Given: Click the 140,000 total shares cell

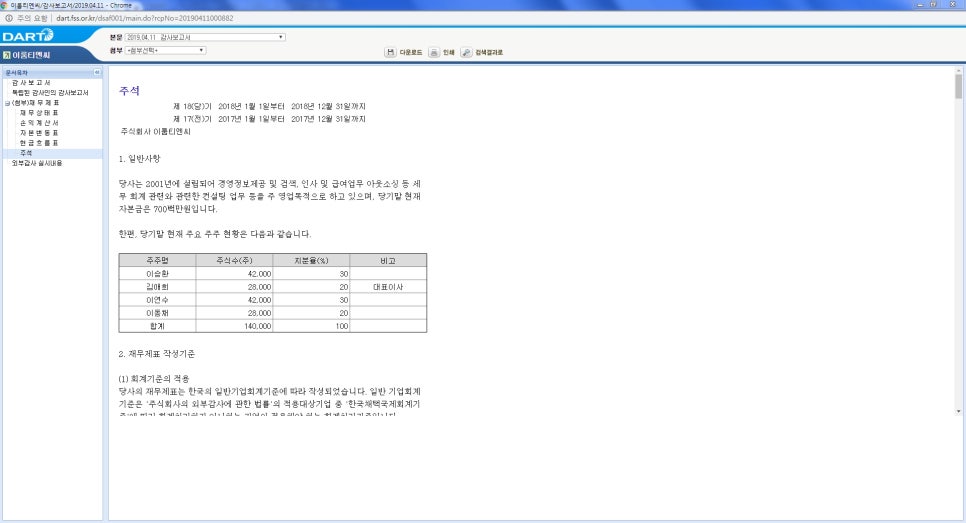Looking at the screenshot, I should [x=234, y=326].
